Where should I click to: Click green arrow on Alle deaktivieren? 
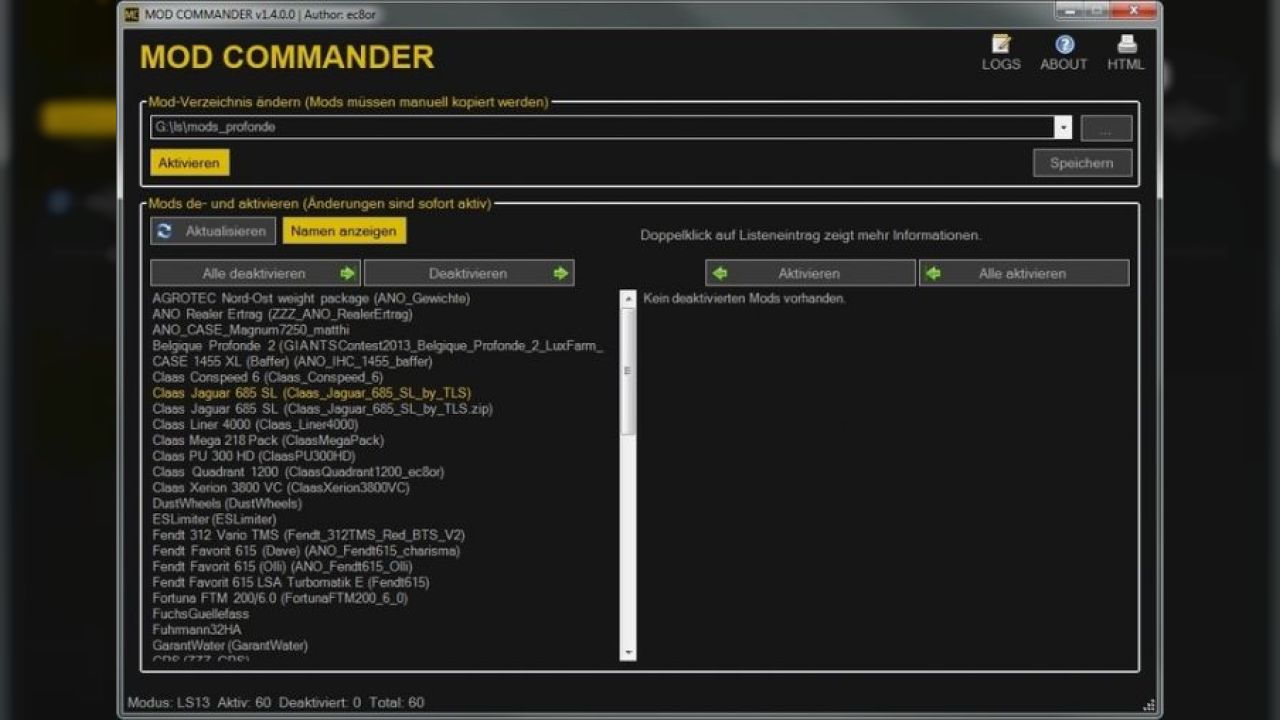(347, 273)
